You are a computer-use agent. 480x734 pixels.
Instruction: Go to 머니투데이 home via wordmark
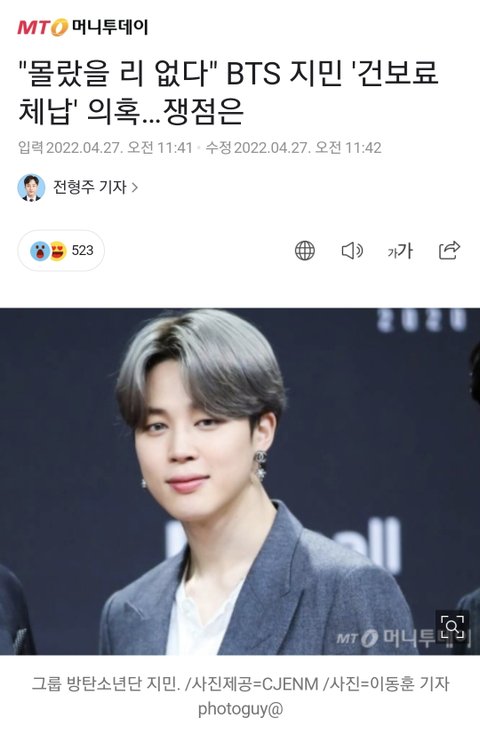110,27
